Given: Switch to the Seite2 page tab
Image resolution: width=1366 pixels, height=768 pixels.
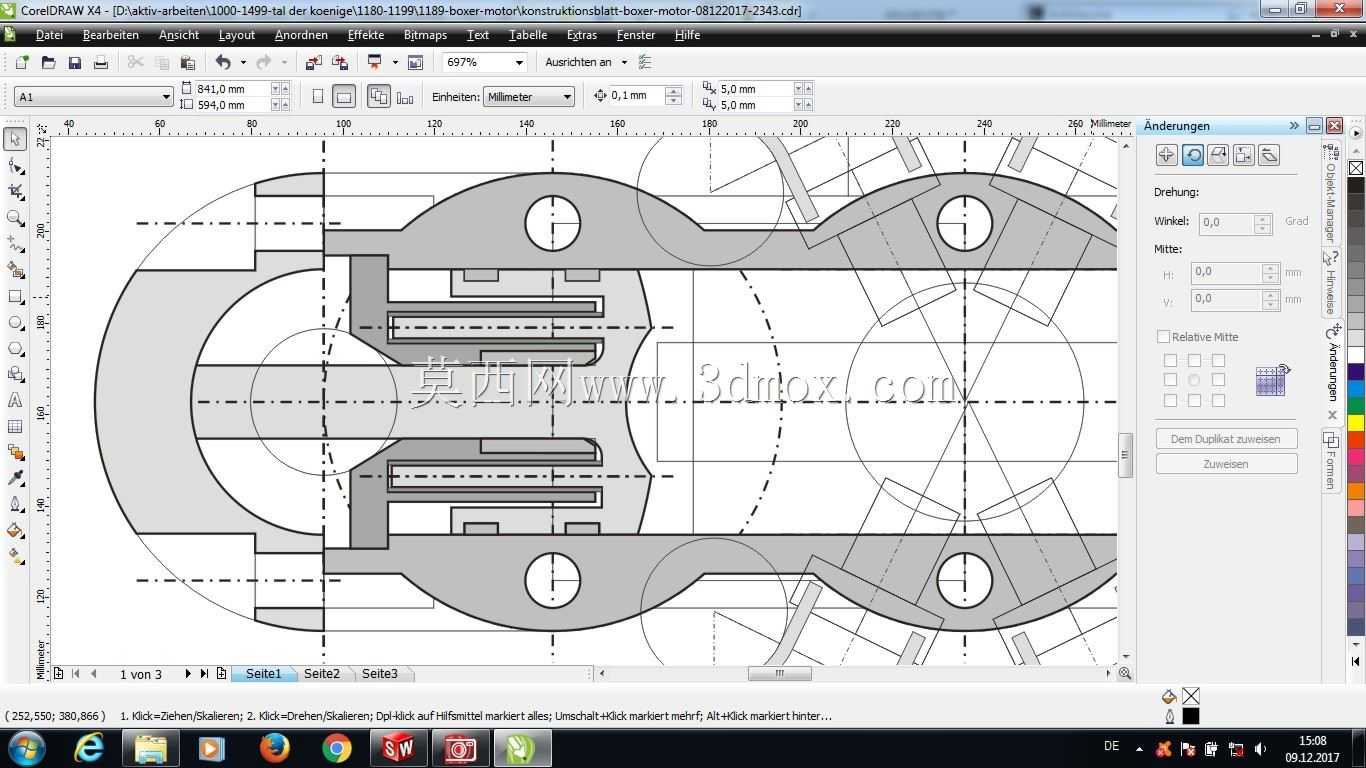Looking at the screenshot, I should tap(322, 674).
